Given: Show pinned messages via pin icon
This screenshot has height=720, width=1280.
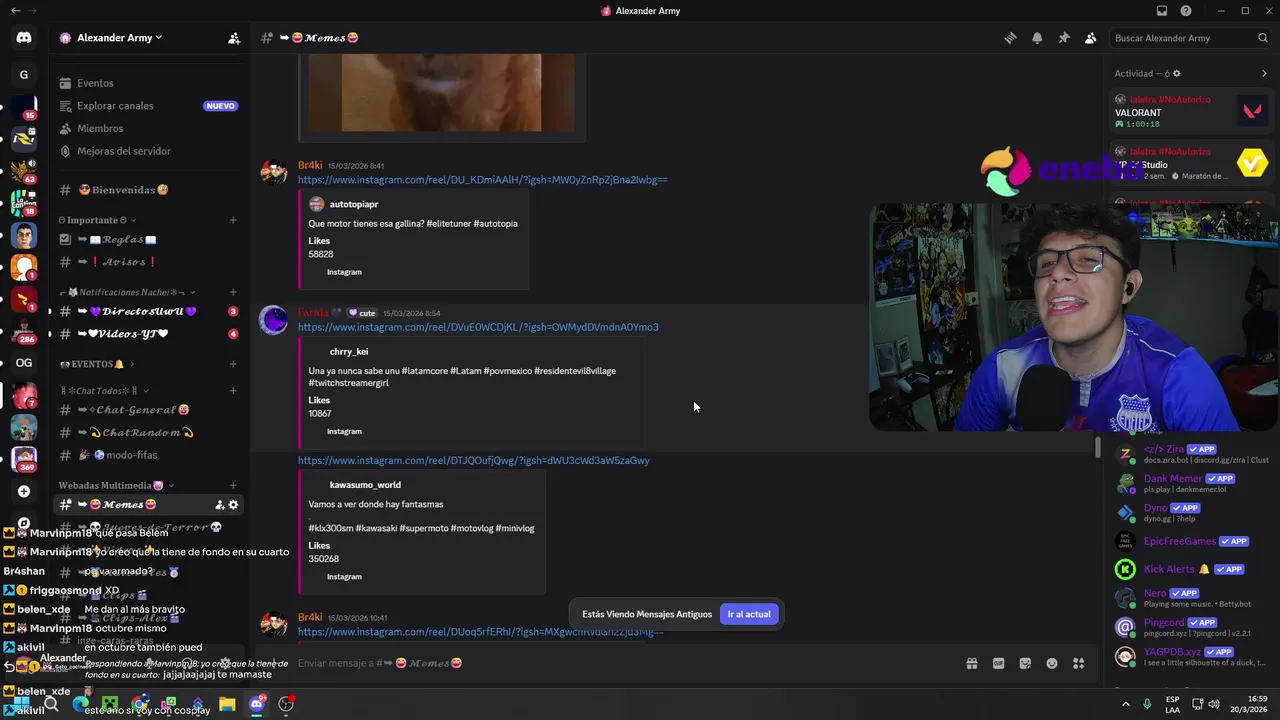Looking at the screenshot, I should (x=1064, y=38).
